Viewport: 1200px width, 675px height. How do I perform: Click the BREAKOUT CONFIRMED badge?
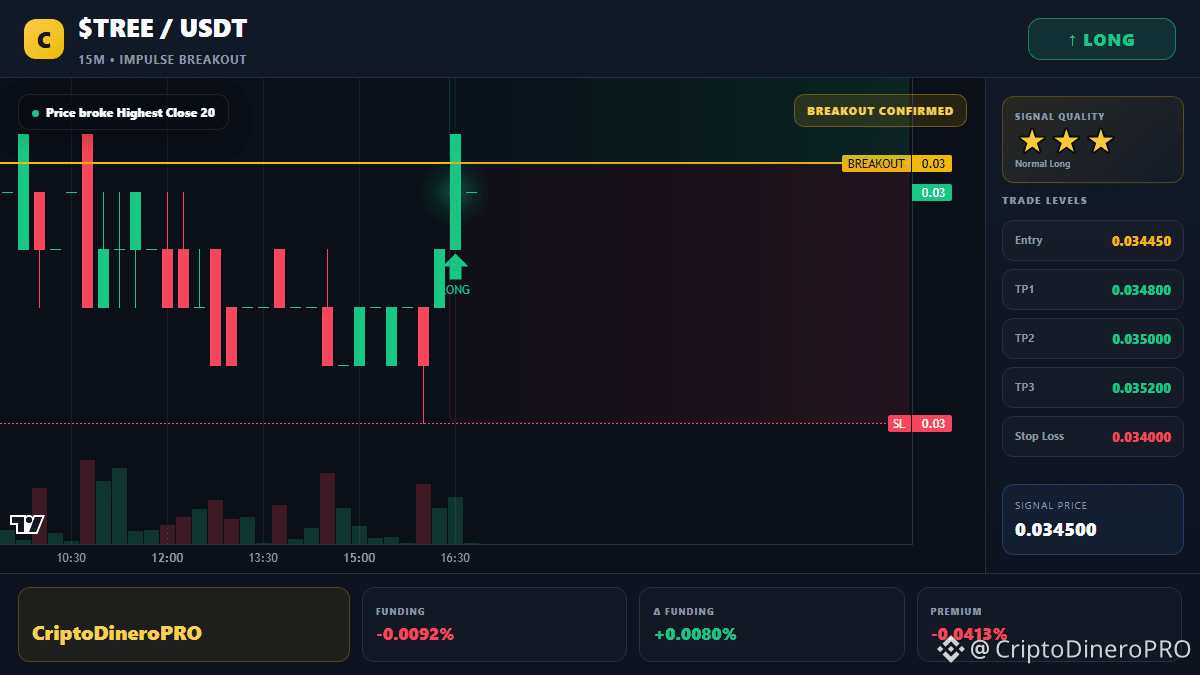point(880,111)
